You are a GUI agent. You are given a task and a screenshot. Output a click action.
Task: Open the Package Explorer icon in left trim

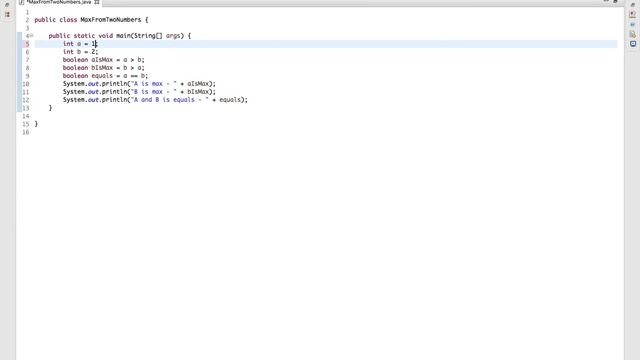7,15
